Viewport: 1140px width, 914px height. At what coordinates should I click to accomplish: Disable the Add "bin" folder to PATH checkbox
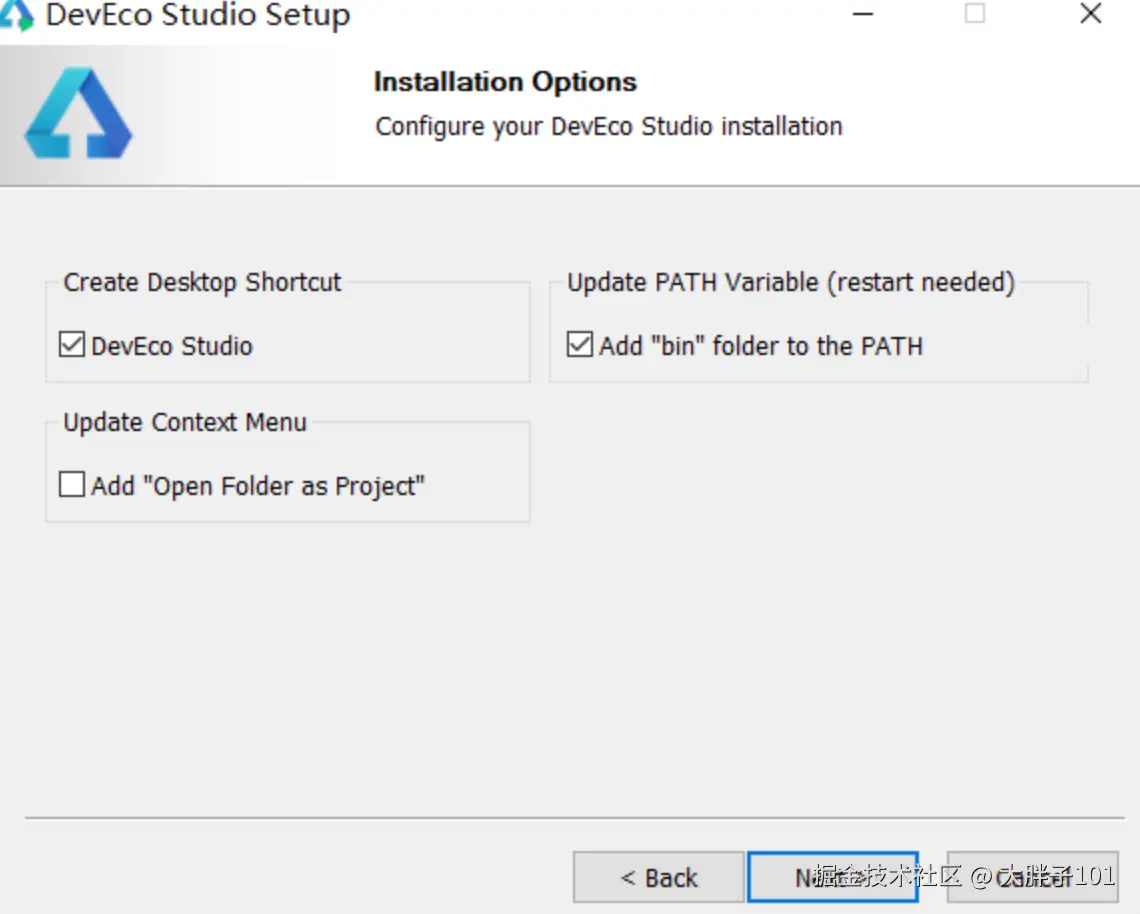coord(580,346)
